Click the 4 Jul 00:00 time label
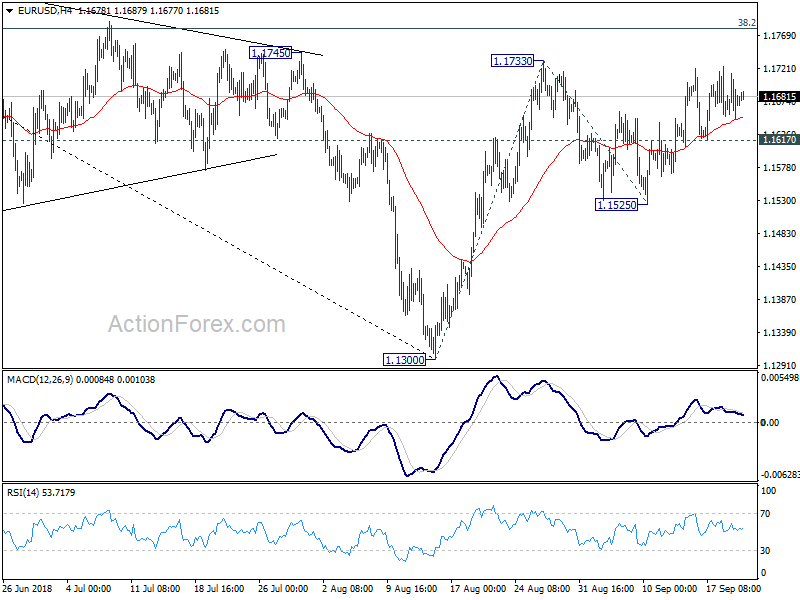This screenshot has width=800, height=600. [x=88, y=589]
